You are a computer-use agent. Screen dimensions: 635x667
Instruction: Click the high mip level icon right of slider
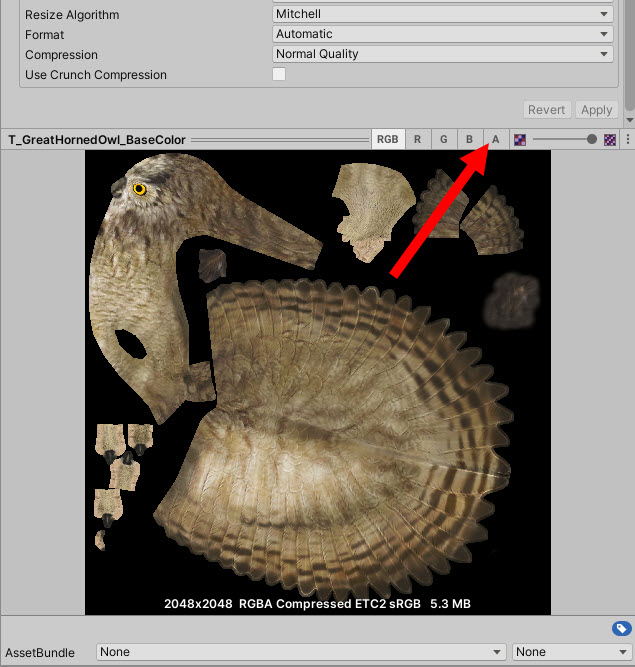pyautogui.click(x=610, y=140)
